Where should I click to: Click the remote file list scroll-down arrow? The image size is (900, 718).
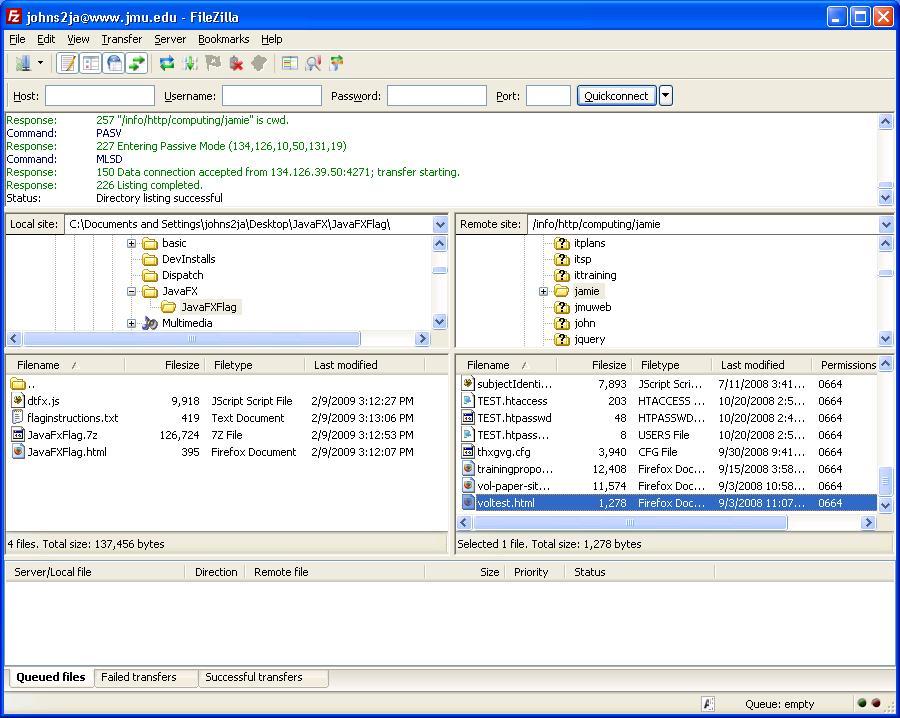coord(886,505)
